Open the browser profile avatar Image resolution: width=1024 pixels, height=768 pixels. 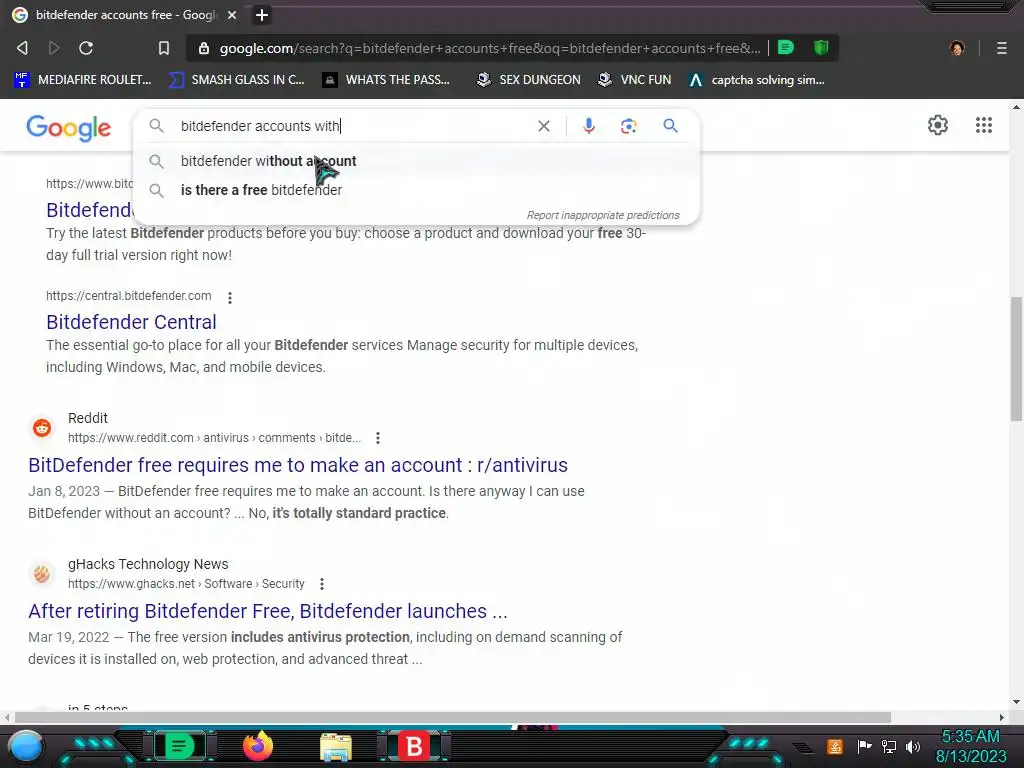click(x=957, y=48)
